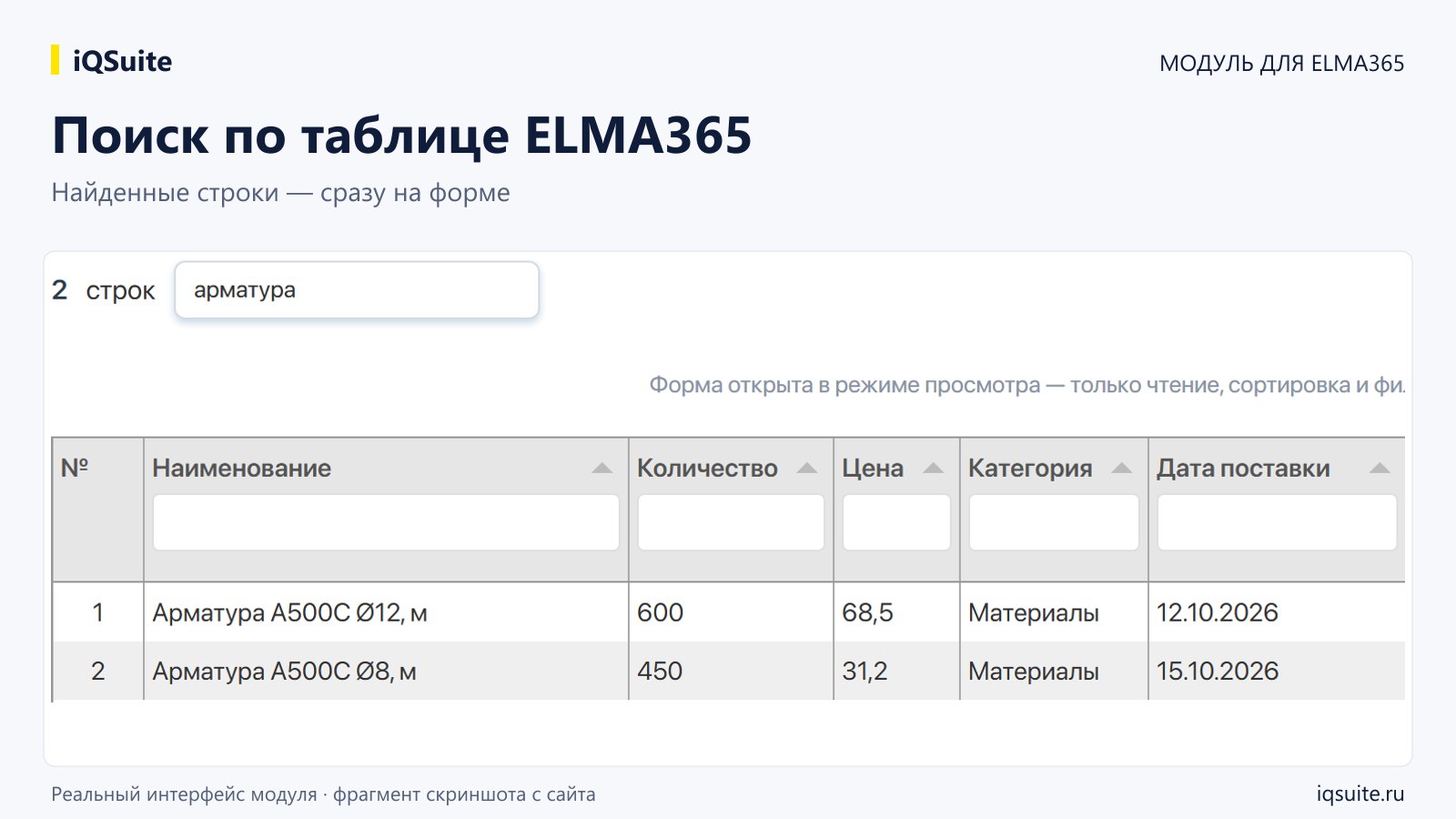The width and height of the screenshot is (1456, 819).
Task: Focus the search field containing арматура
Action: point(357,290)
